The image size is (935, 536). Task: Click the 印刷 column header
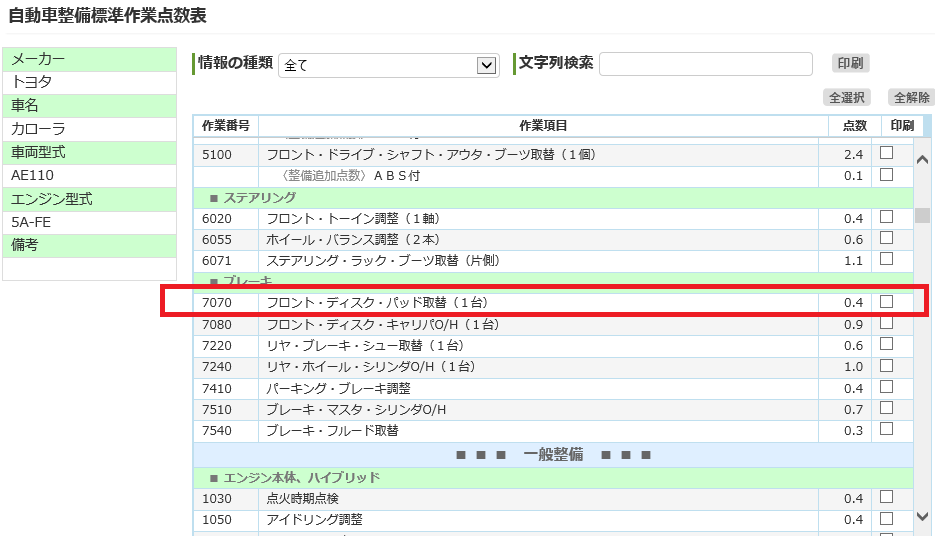[x=902, y=126]
